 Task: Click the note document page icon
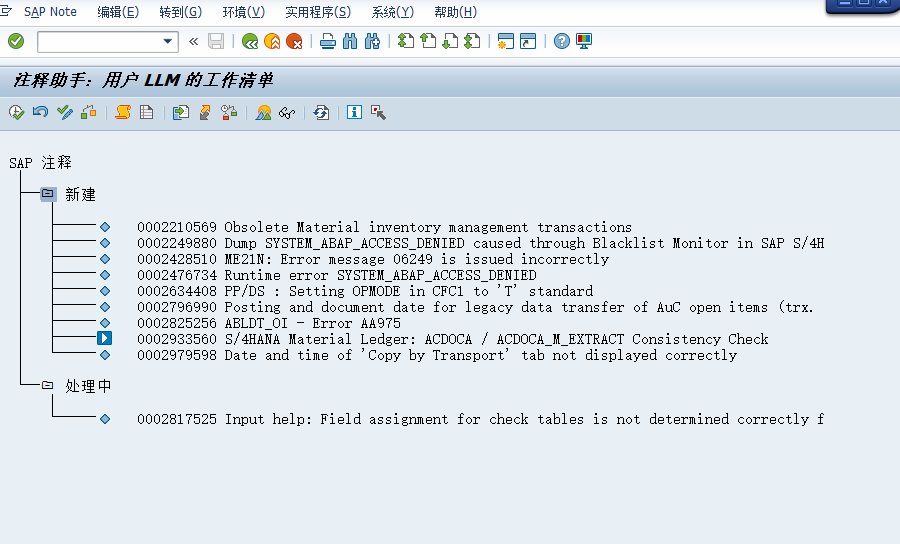coord(146,112)
